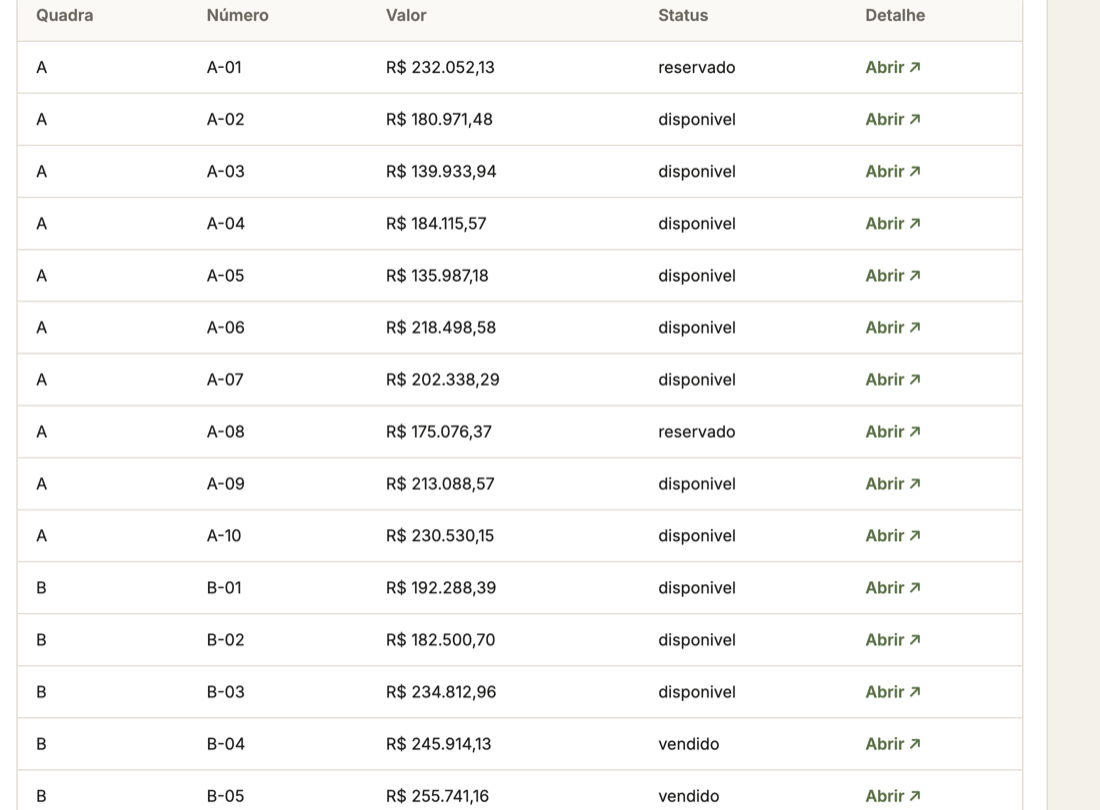
Task: Select the price R$ 234.812,96
Action: pos(441,692)
